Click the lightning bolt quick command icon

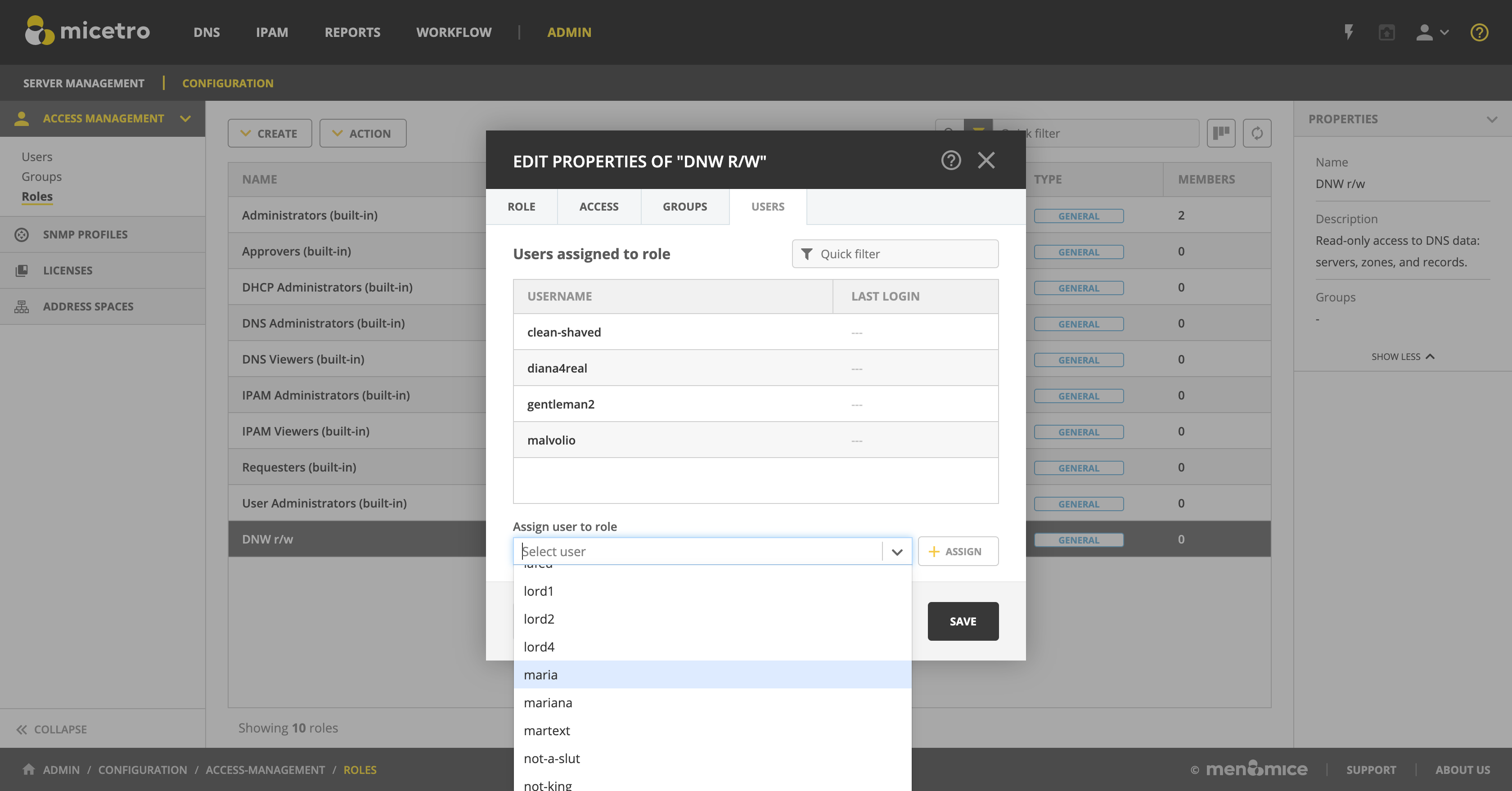1349,32
